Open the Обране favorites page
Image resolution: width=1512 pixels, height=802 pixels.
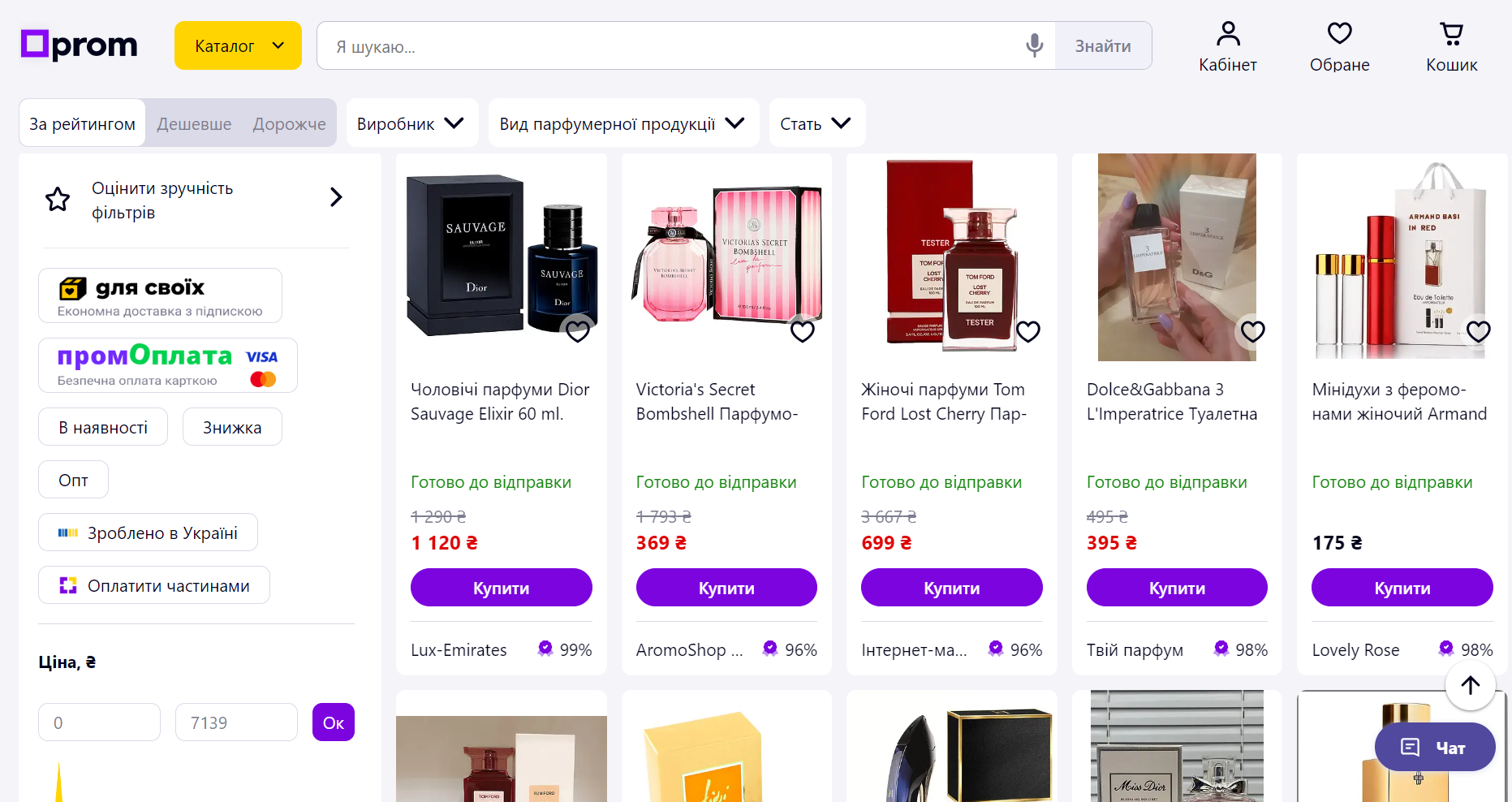(1339, 45)
